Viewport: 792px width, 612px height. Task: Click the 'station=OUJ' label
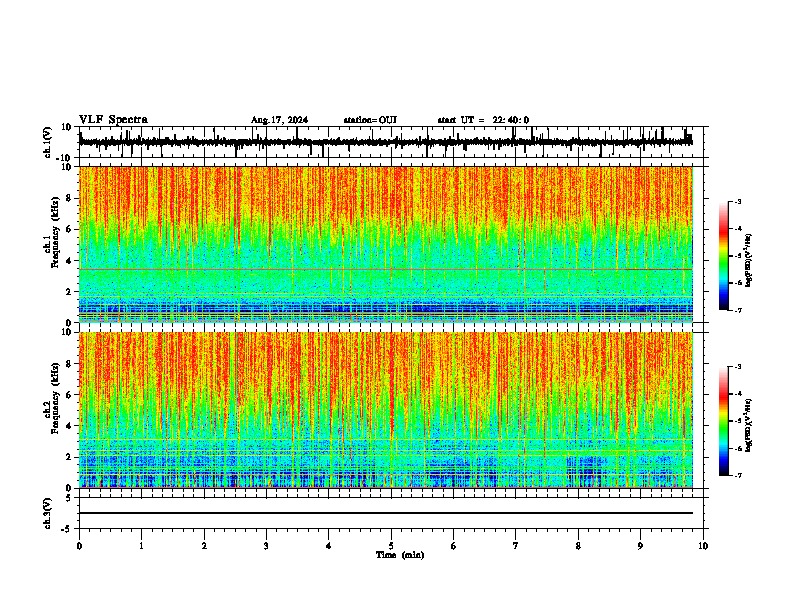[x=370, y=120]
